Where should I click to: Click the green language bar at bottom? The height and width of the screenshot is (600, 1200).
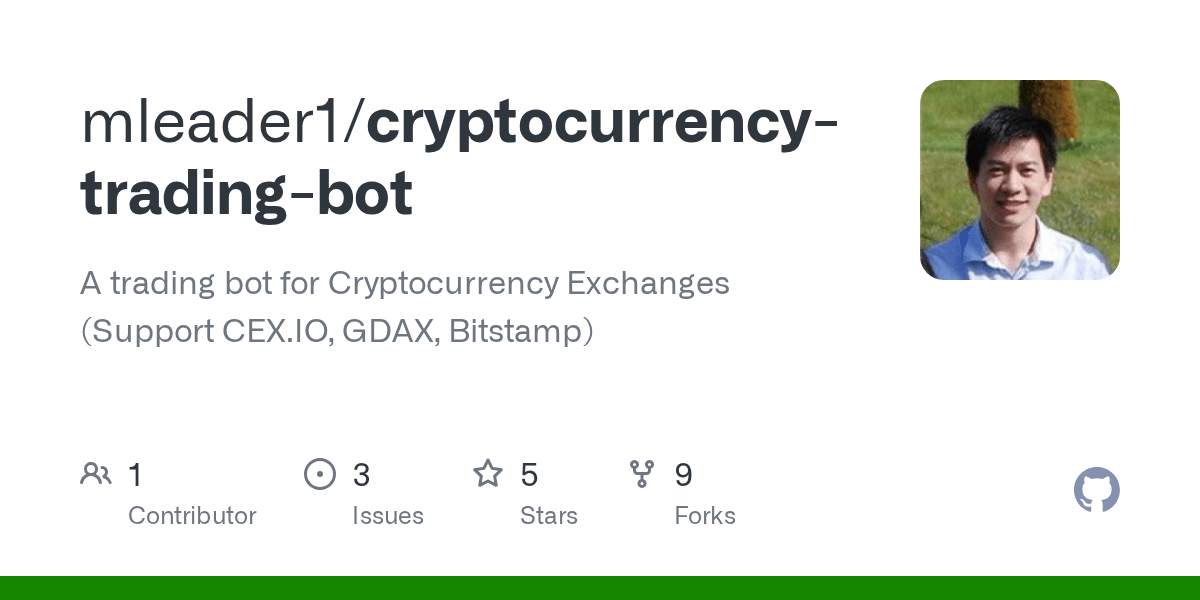point(600,588)
